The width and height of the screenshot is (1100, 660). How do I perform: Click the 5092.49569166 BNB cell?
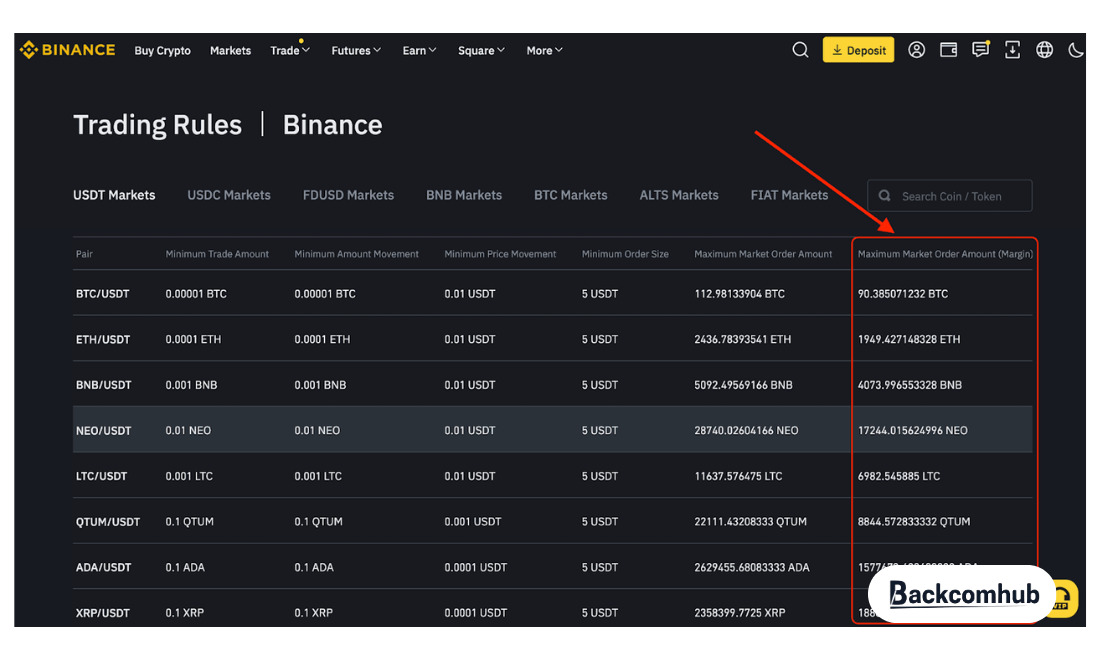tap(743, 385)
